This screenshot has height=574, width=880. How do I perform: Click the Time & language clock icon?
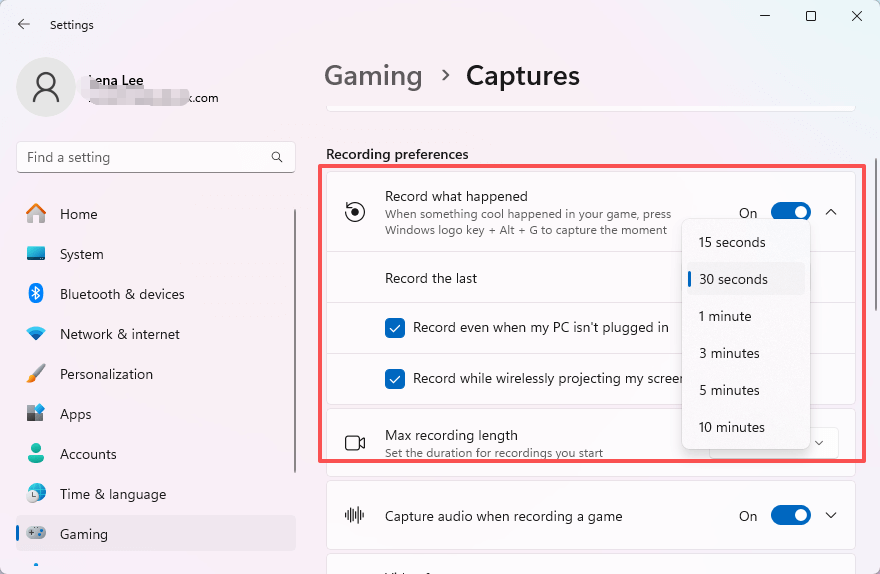(x=36, y=494)
